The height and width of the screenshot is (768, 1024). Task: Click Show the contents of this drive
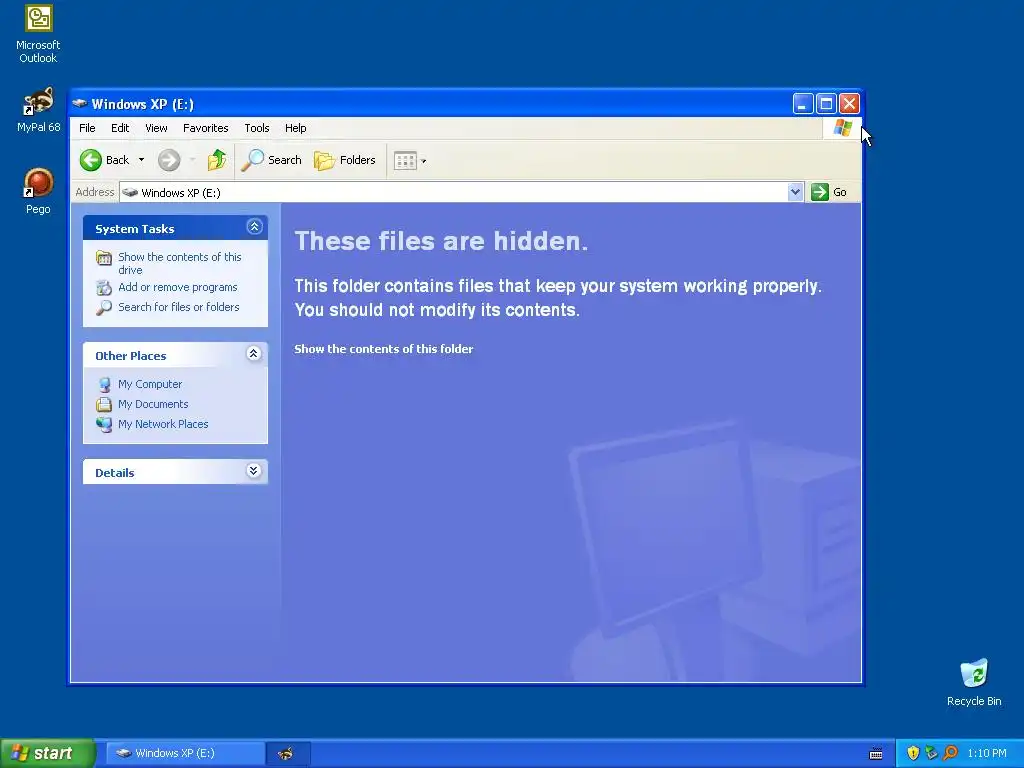click(x=180, y=263)
